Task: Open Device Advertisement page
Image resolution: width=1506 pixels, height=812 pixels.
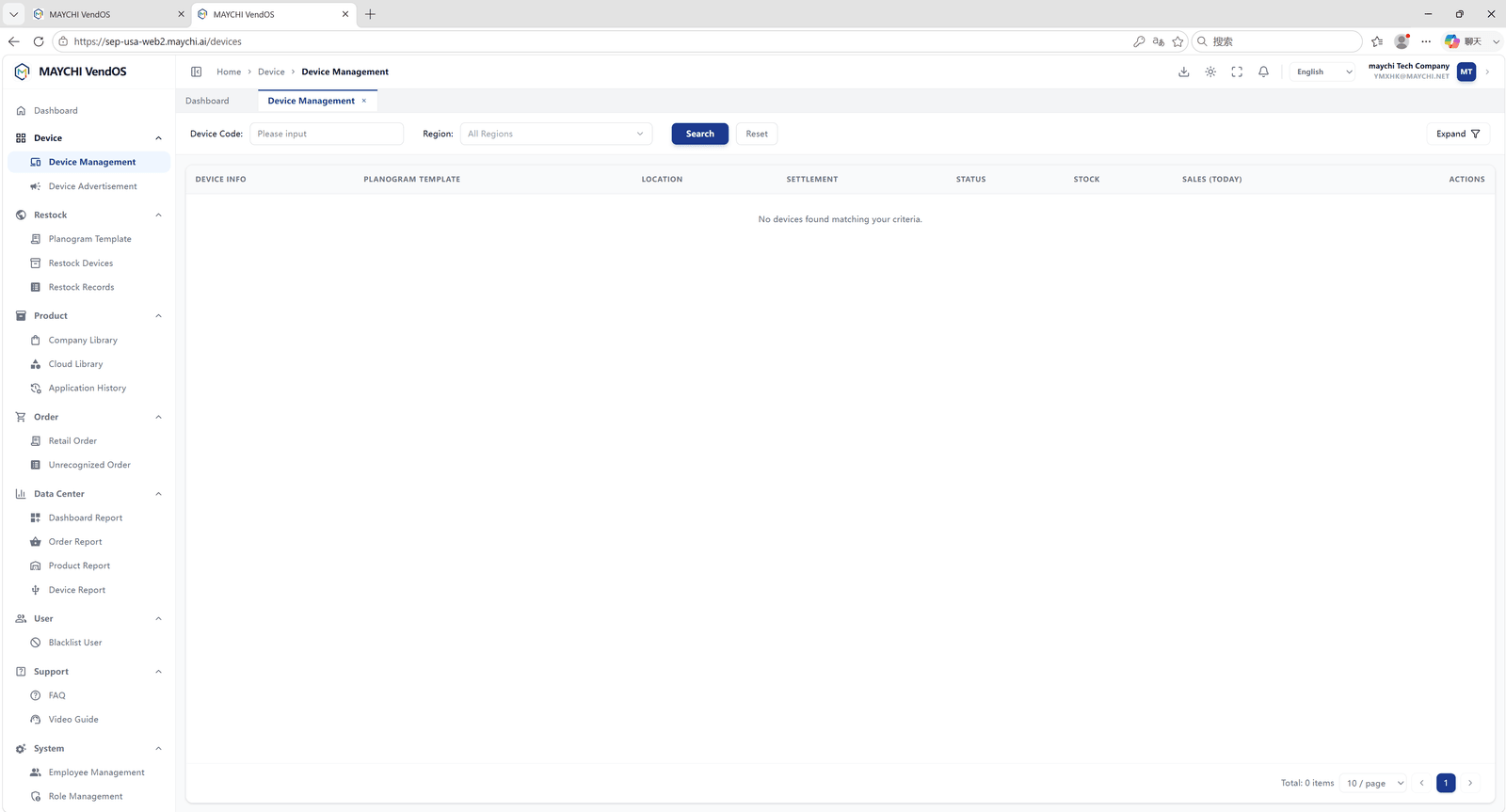Action: click(88, 186)
